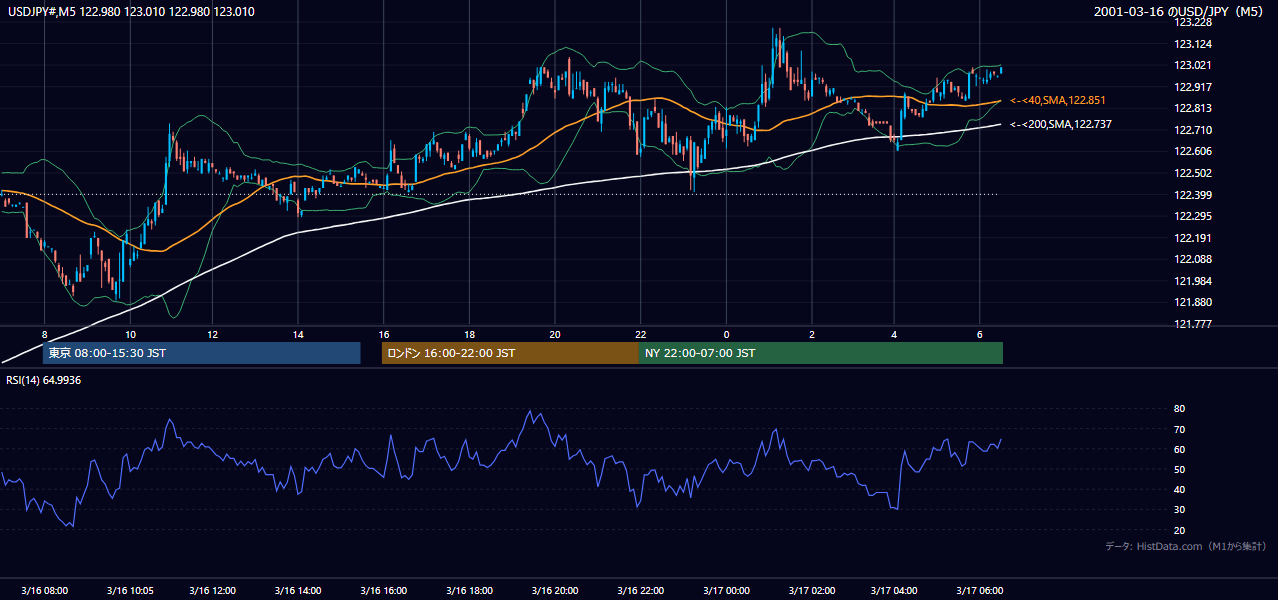Click price axis label 122.295
The height and width of the screenshot is (600, 1278).
point(1194,216)
